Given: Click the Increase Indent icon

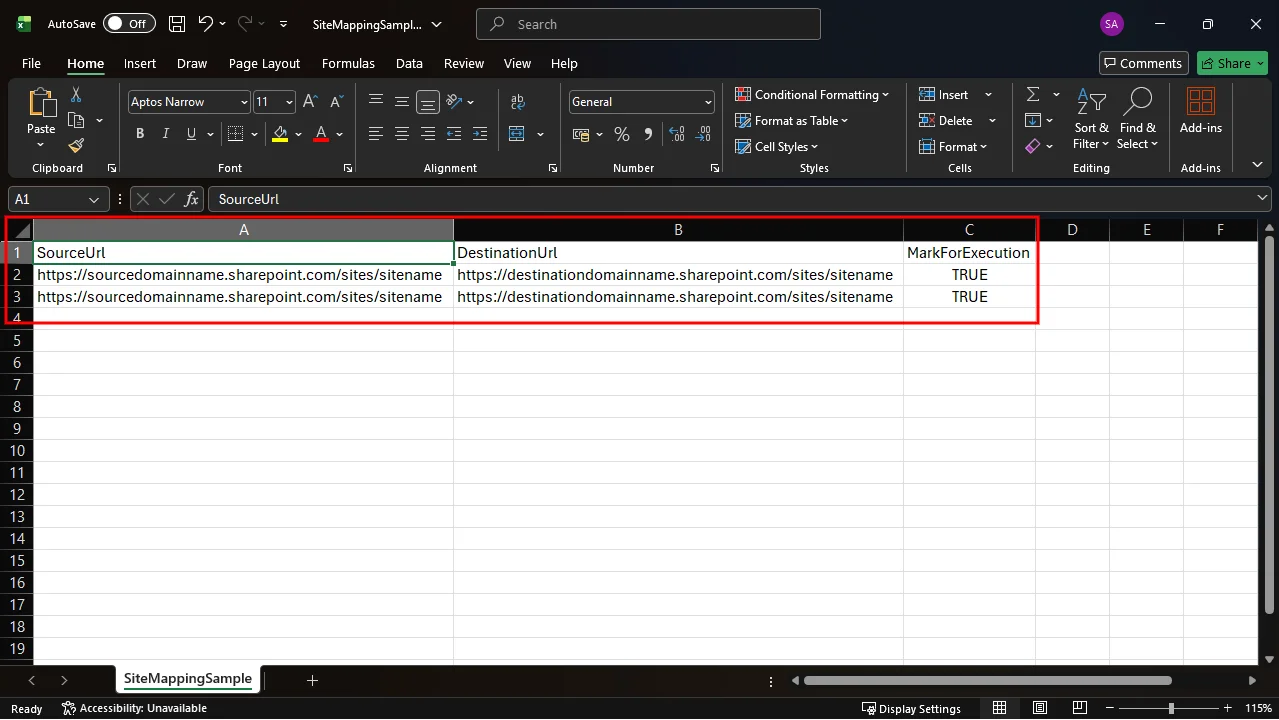Looking at the screenshot, I should point(480,134).
